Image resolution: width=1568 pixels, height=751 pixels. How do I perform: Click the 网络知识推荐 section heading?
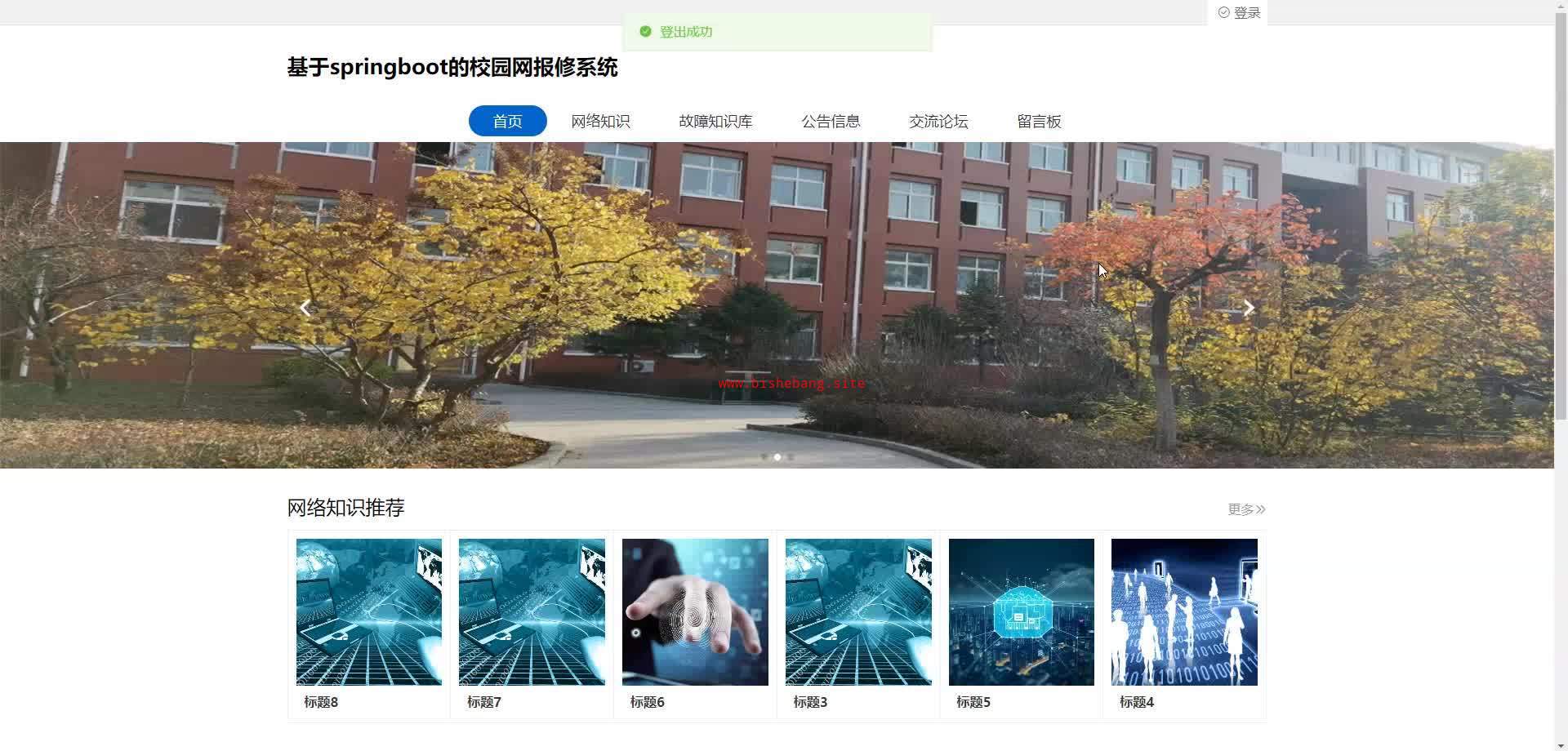pyautogui.click(x=346, y=508)
